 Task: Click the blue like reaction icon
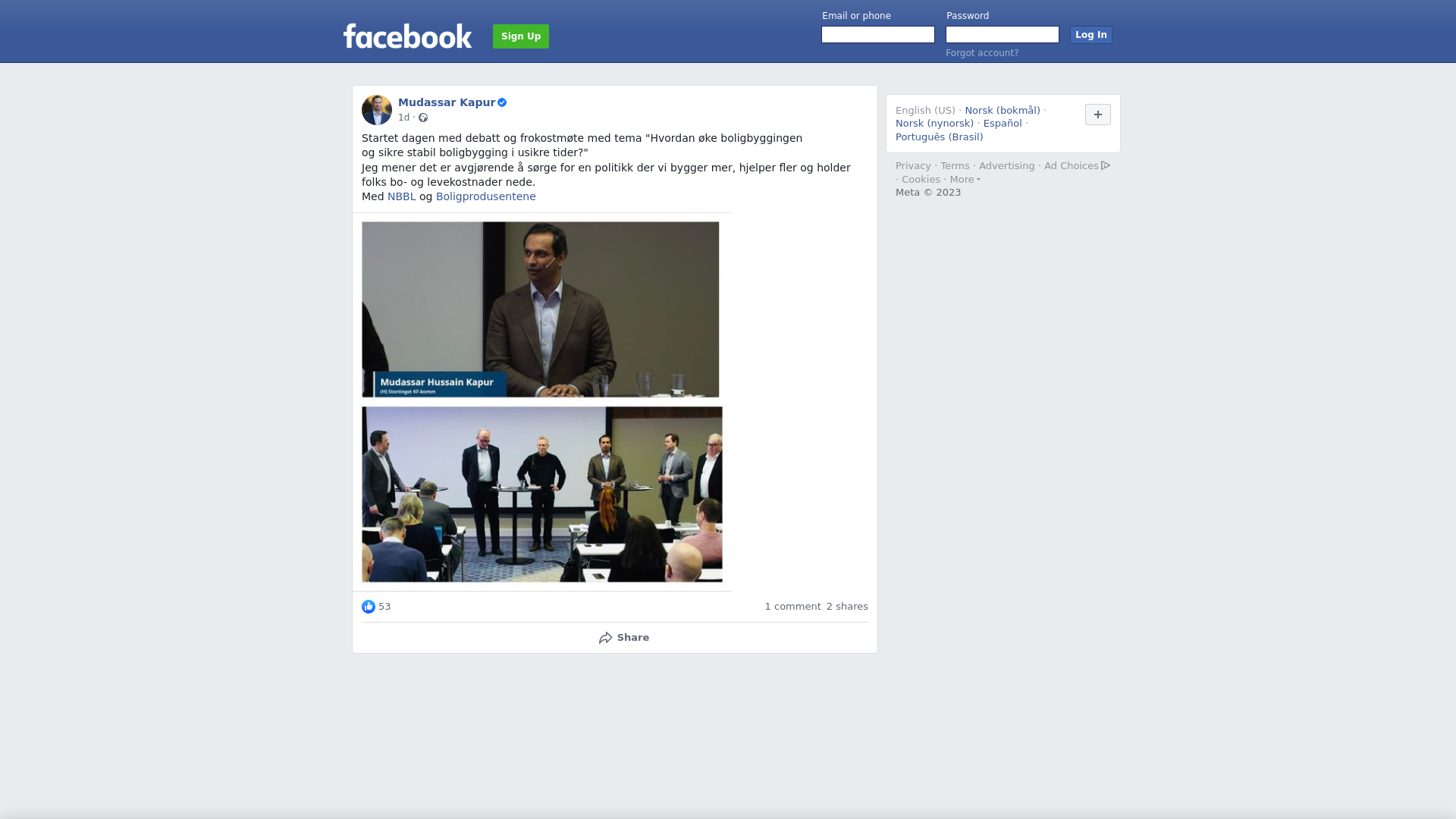coord(369,607)
